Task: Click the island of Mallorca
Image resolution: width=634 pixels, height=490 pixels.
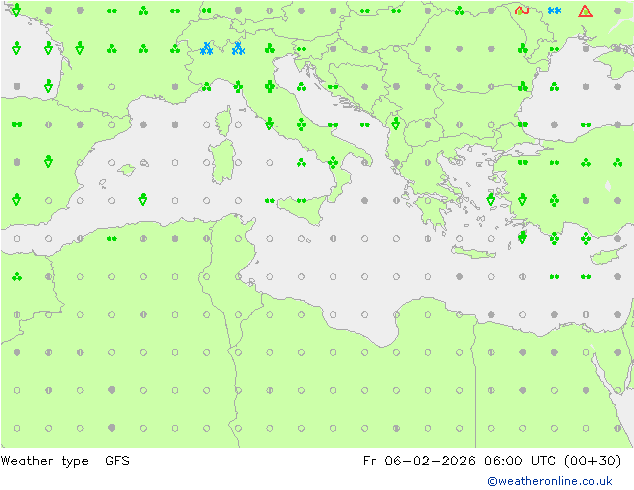Action: point(127,170)
